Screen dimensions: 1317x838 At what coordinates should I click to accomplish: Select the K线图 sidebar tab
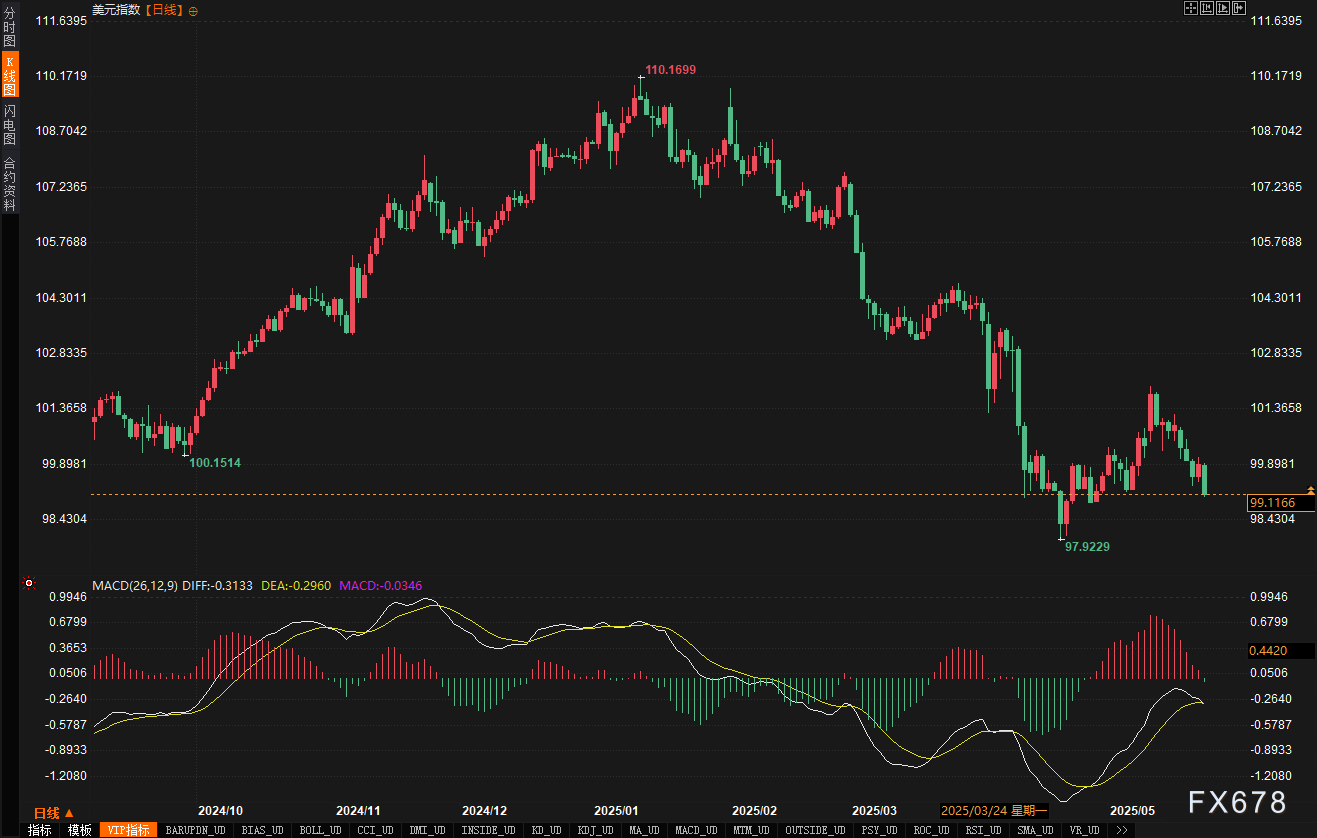point(9,74)
